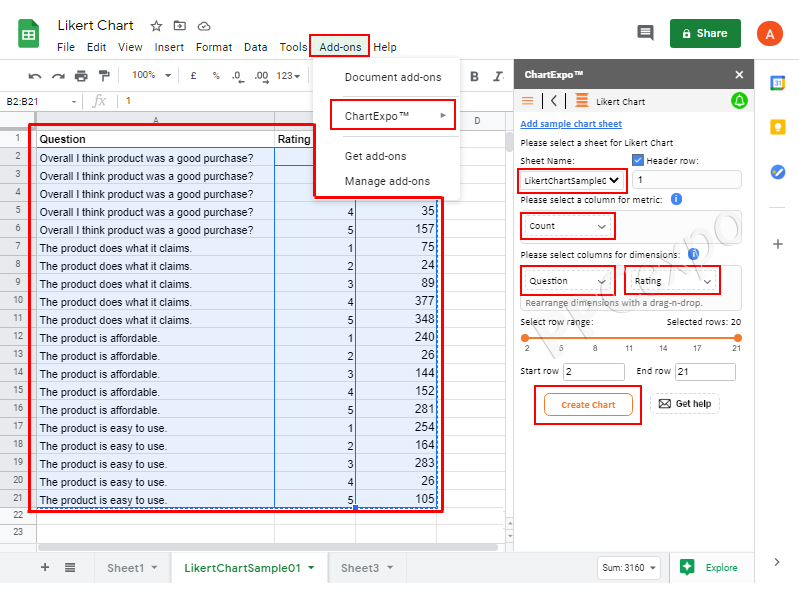Star the Likert Chart document
799x597 pixels.
point(156,26)
